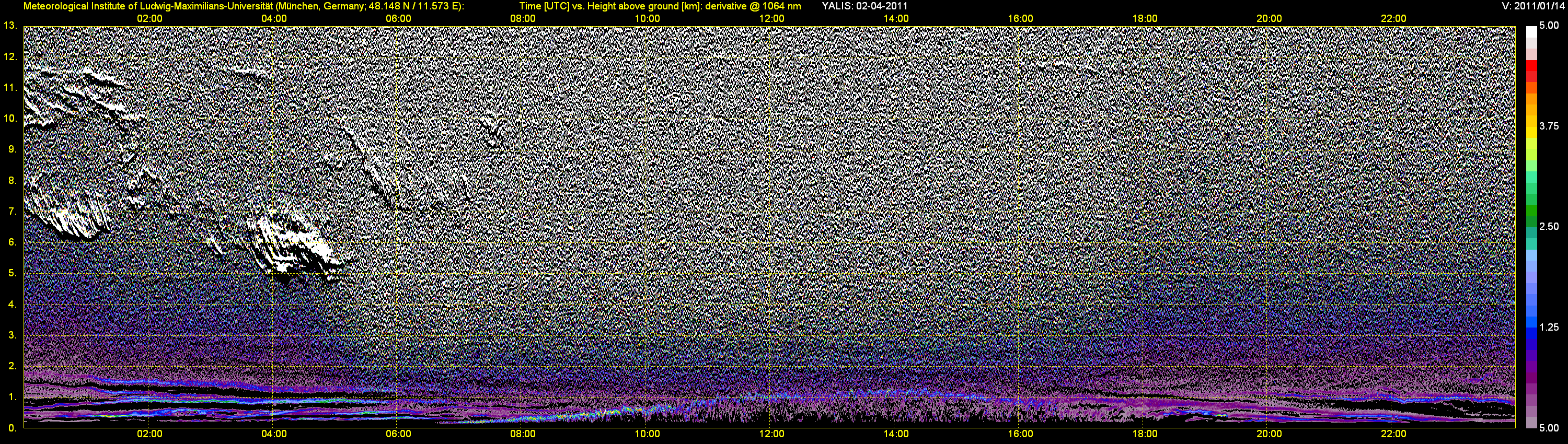Viewport: 1568px width, 444px height.
Task: Click the 2.50 color scale value
Action: (x=1549, y=226)
